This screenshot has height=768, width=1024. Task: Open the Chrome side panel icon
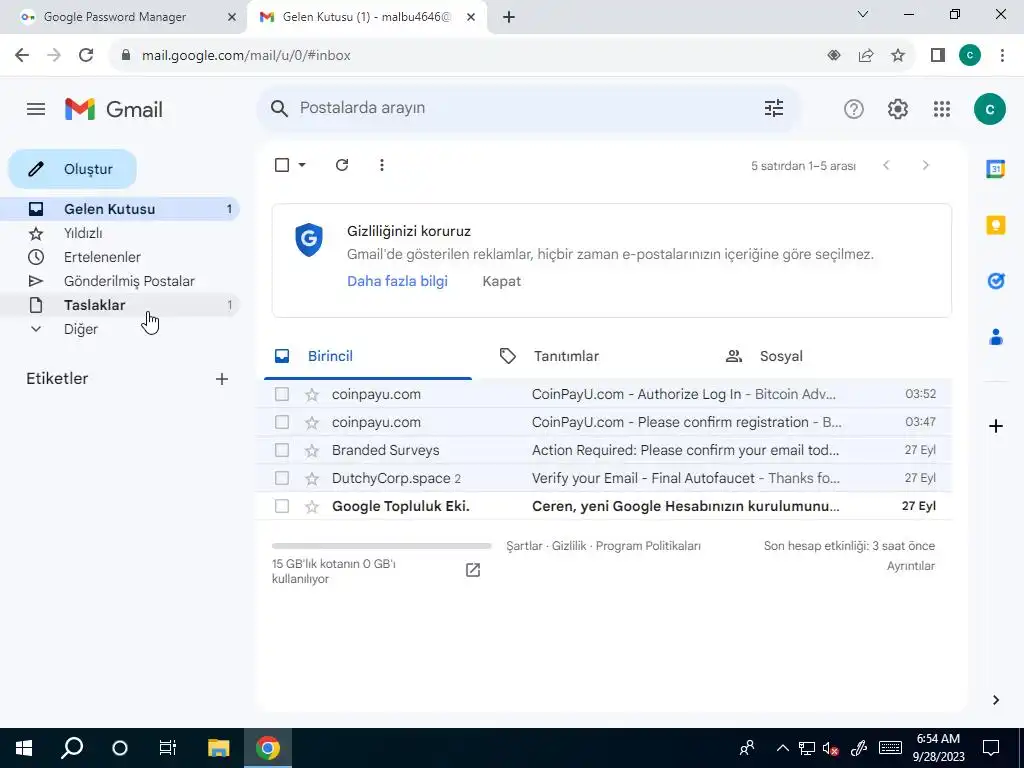tap(938, 56)
